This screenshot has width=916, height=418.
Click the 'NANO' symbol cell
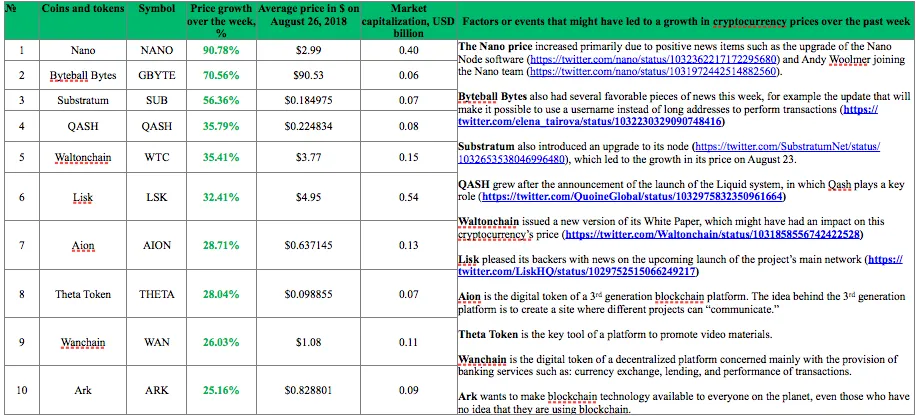pyautogui.click(x=157, y=50)
